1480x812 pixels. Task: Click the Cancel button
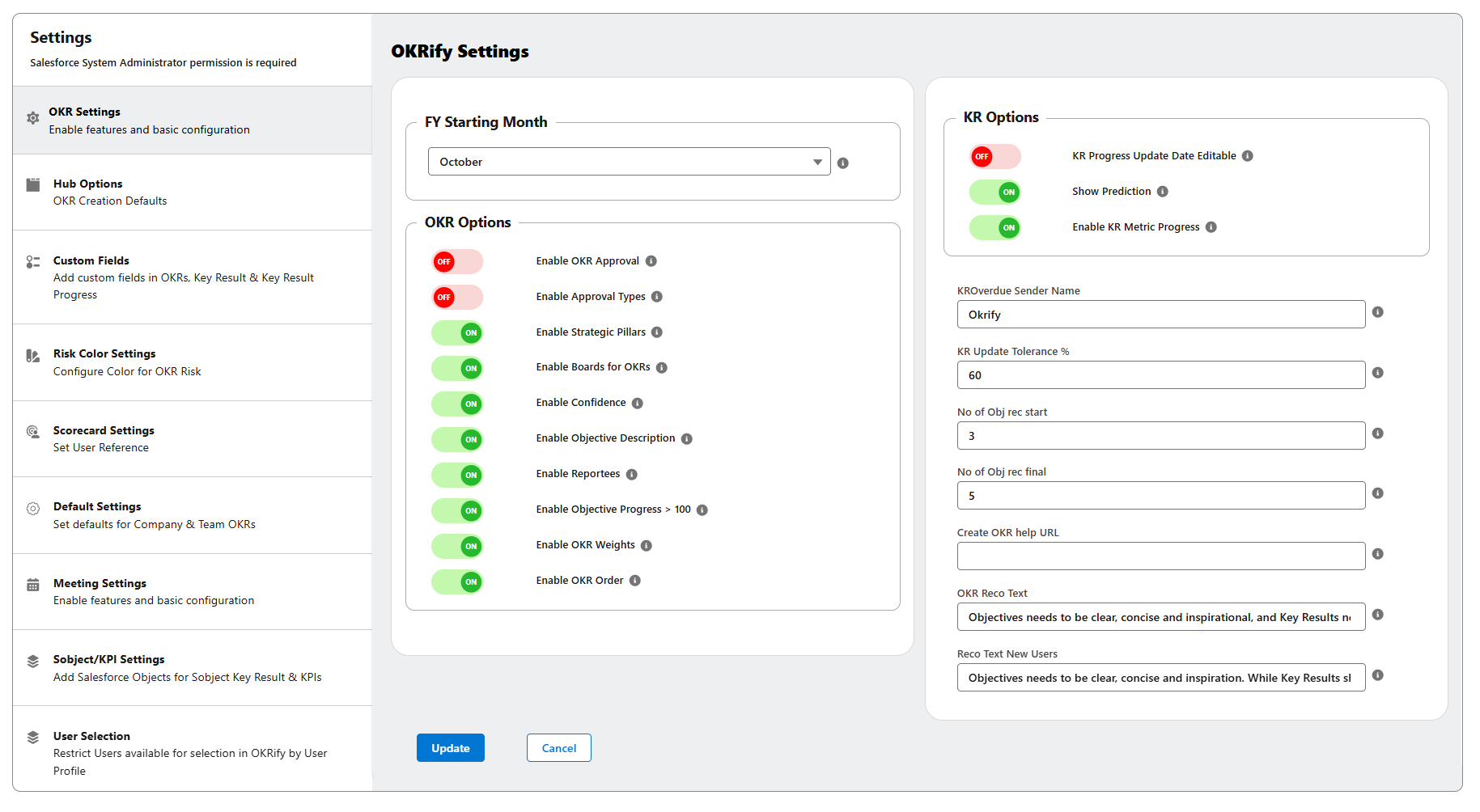[558, 747]
